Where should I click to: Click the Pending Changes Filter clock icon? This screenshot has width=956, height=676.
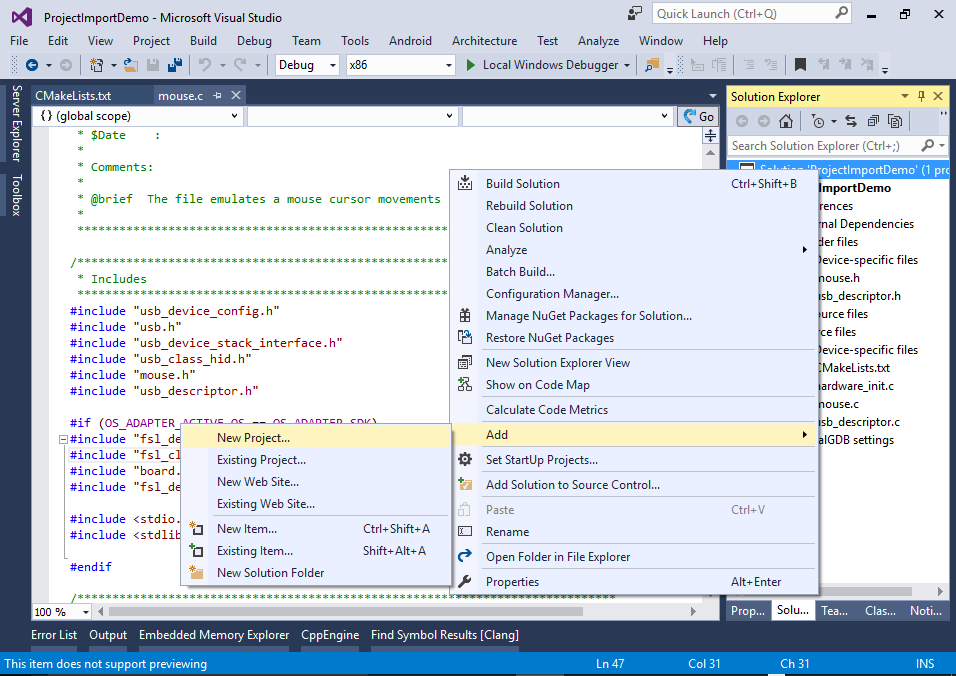[818, 121]
